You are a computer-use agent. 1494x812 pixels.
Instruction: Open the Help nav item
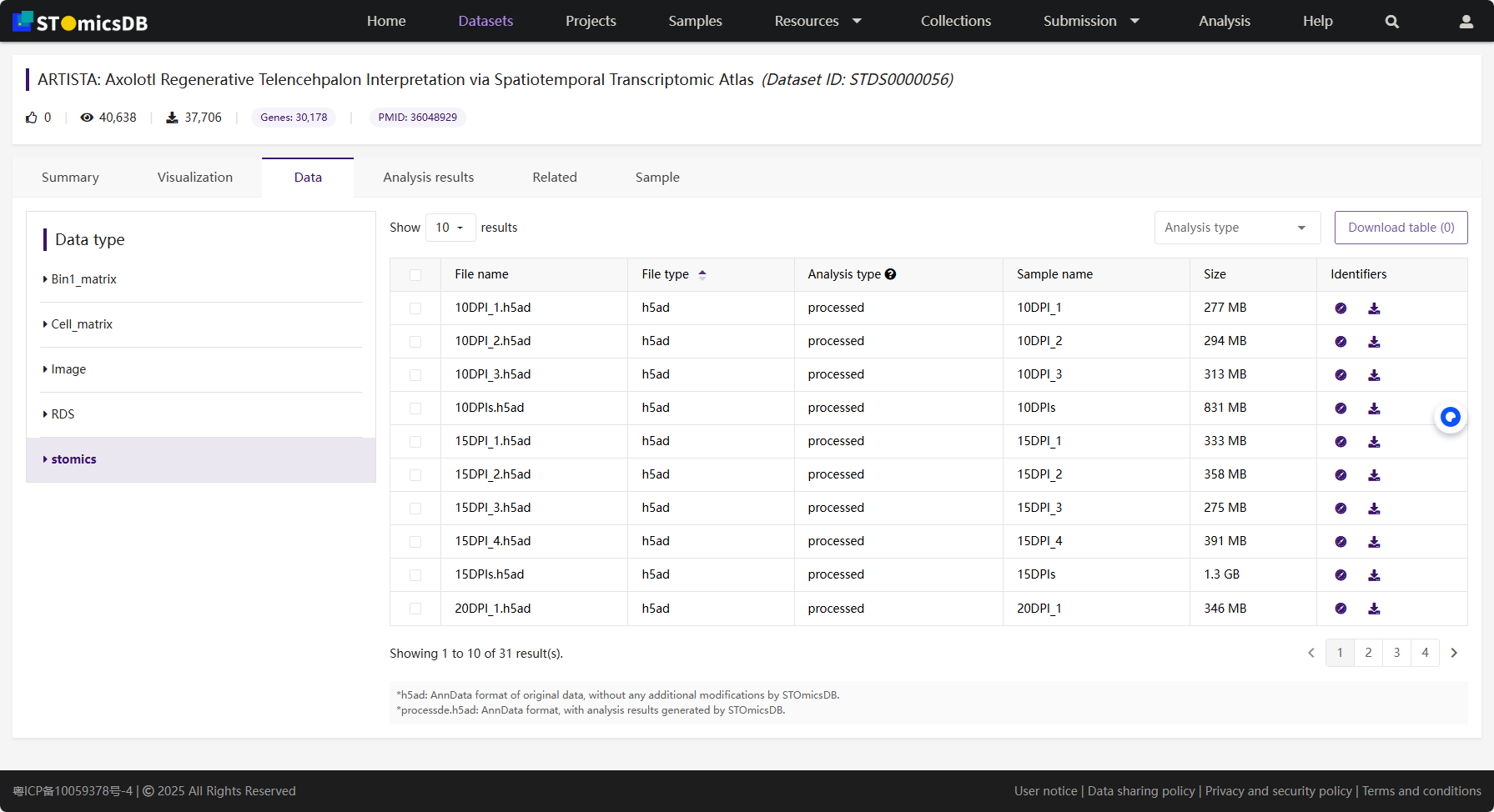pyautogui.click(x=1318, y=21)
